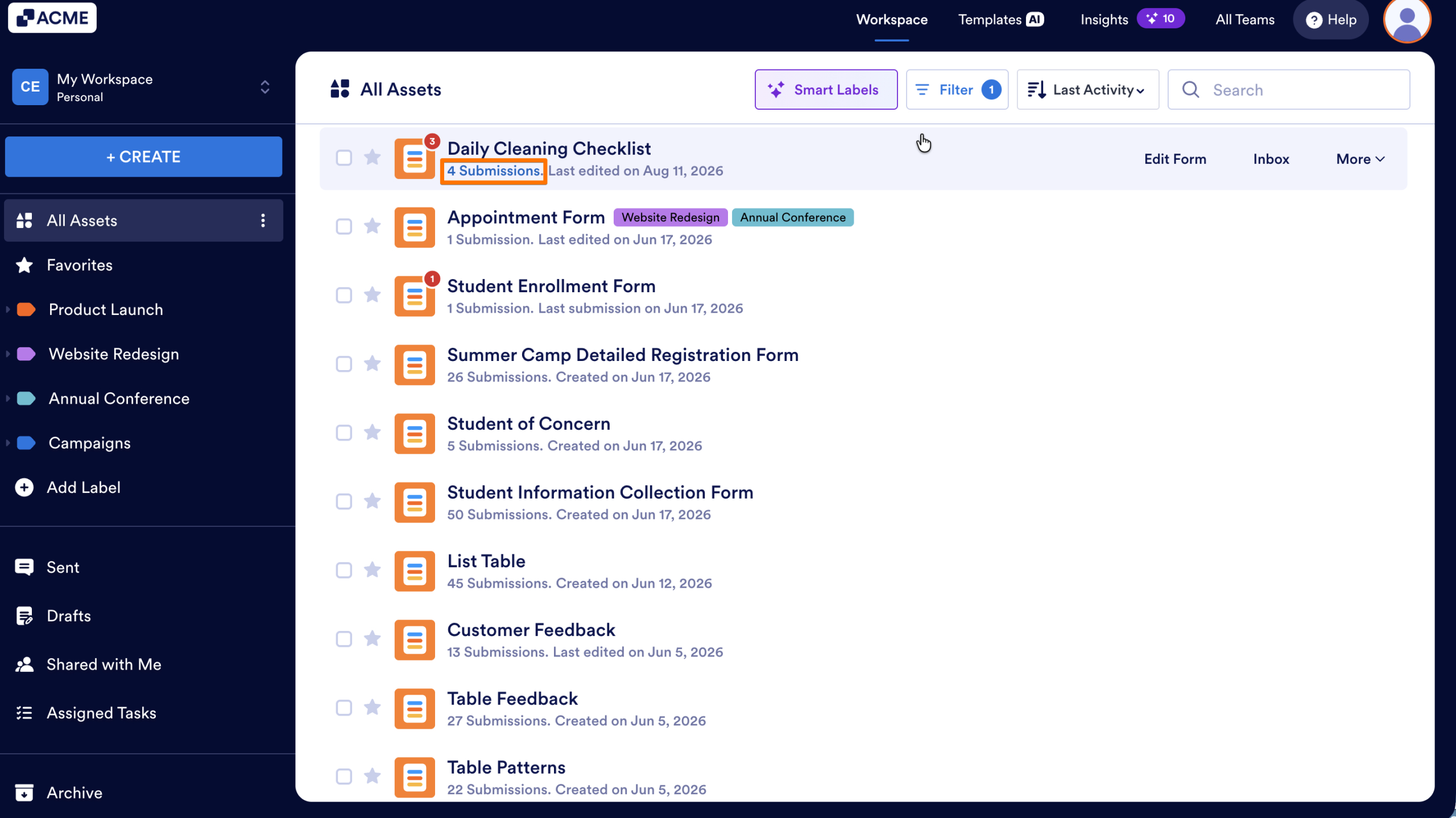Open the Table Patterns form title
1456x818 pixels.
coord(506,767)
